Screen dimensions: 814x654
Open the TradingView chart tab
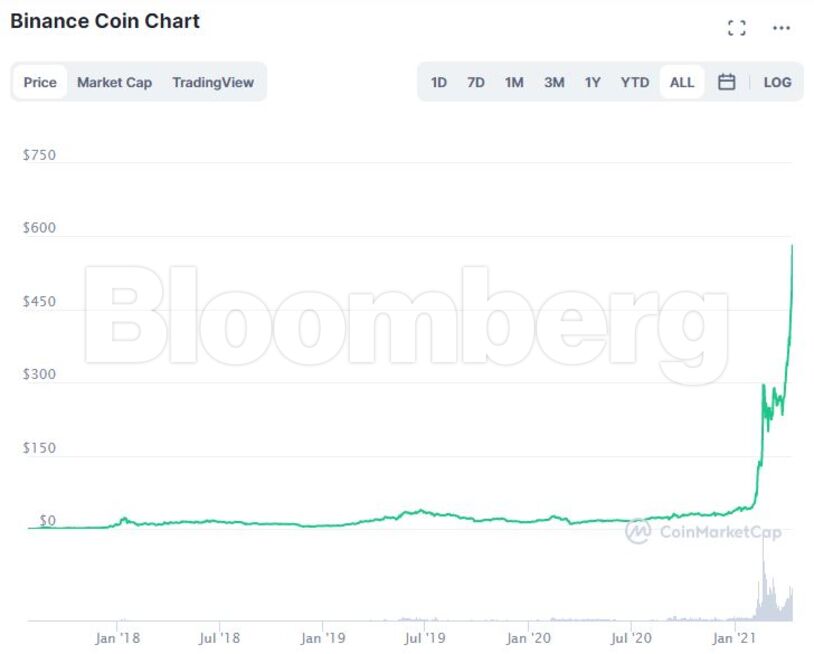213,82
